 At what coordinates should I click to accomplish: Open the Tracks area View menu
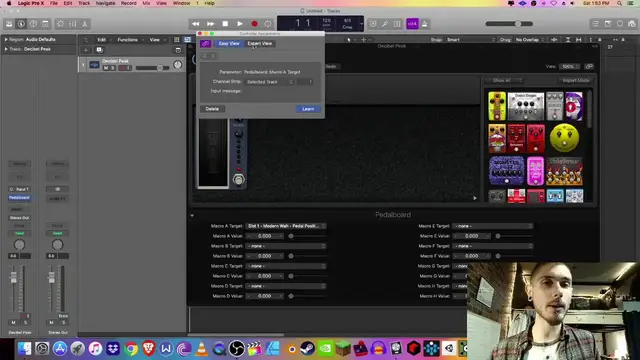(154, 40)
